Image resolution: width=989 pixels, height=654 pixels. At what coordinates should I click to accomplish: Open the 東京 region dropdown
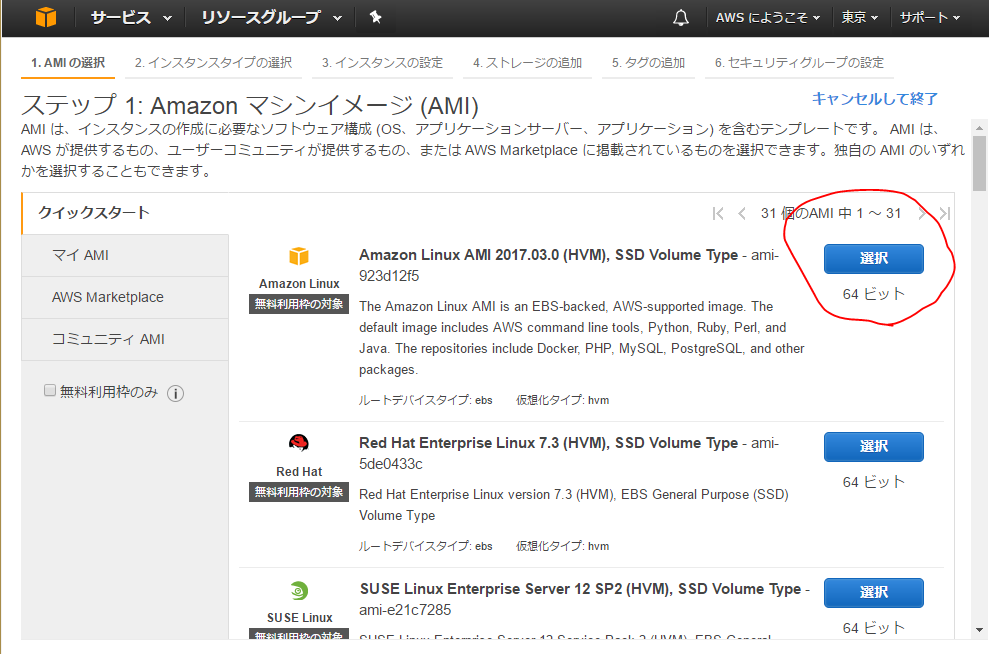coord(859,18)
